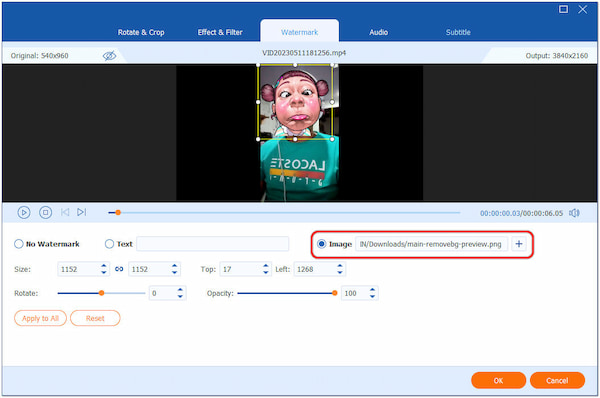Decrease the Size width value
The width and height of the screenshot is (600, 398).
pyautogui.click(x=104, y=272)
